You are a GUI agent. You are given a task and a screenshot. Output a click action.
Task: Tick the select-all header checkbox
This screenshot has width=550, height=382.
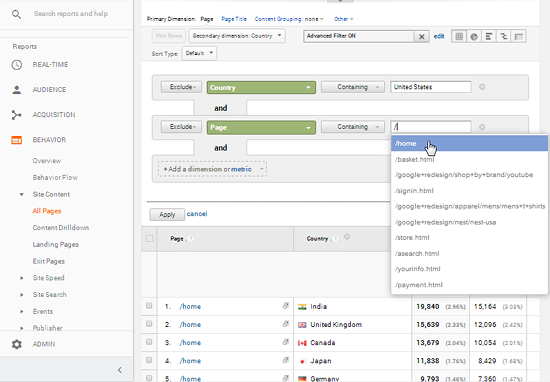(x=149, y=239)
